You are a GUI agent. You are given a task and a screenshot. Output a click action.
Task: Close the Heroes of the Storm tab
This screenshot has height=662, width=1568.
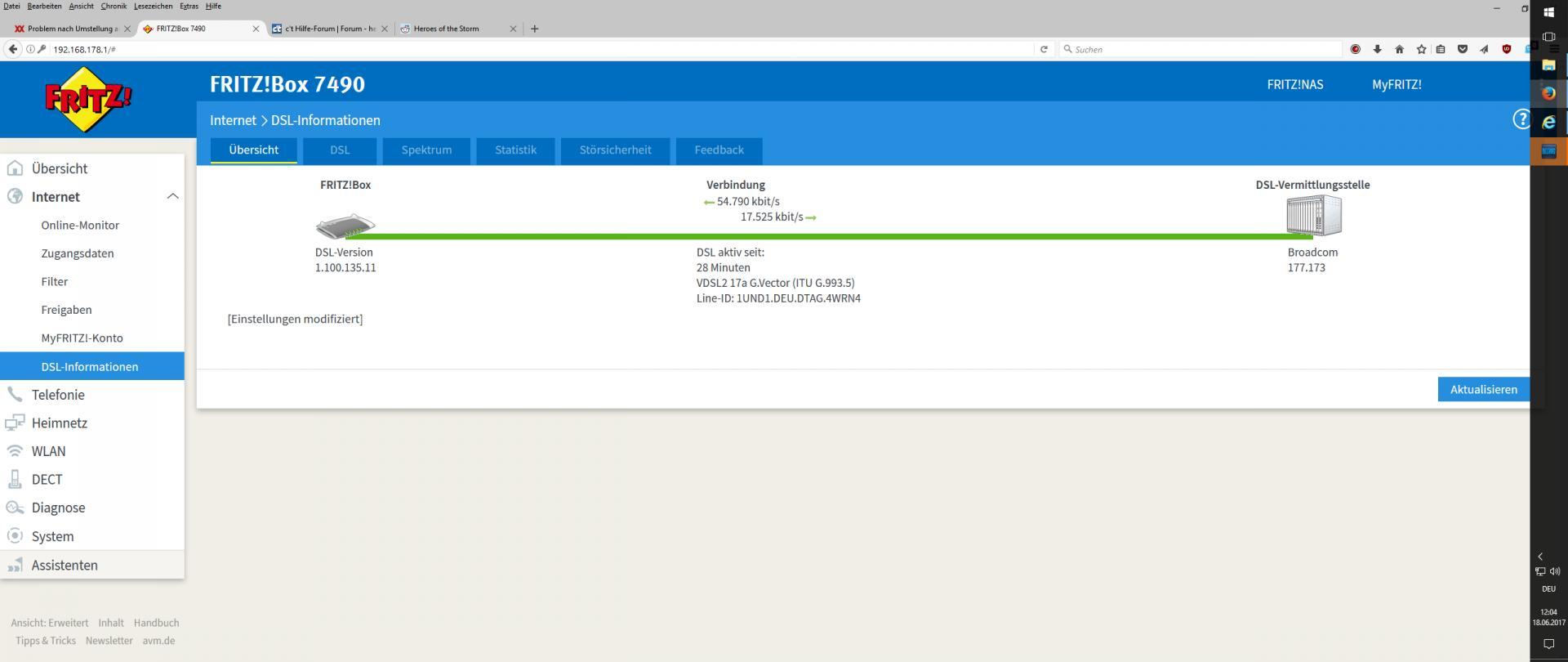[513, 29]
